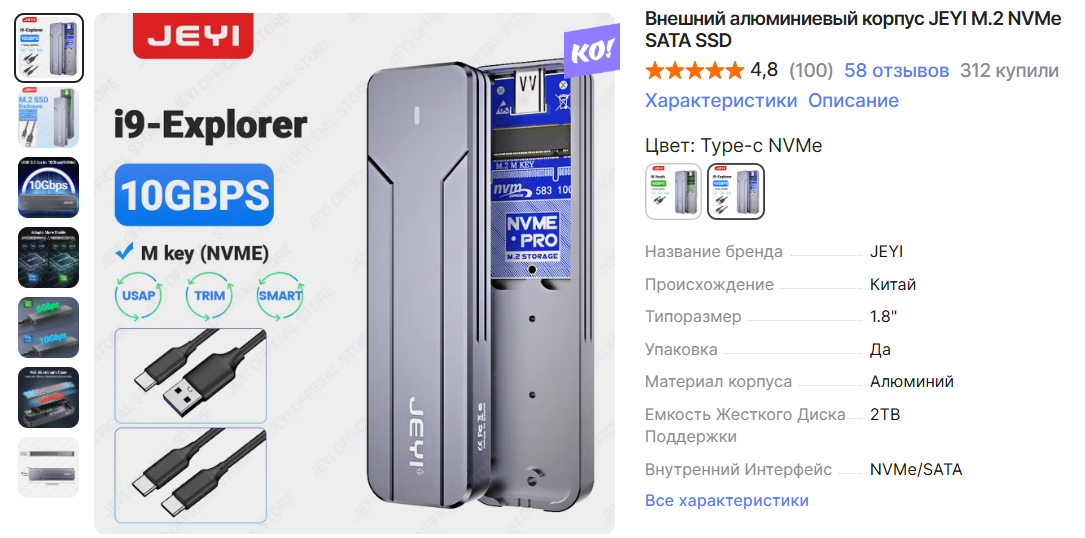The height and width of the screenshot is (538, 1085).
Task: Open the Full Aluminum Case exploded thumbnail
Action: click(x=48, y=397)
